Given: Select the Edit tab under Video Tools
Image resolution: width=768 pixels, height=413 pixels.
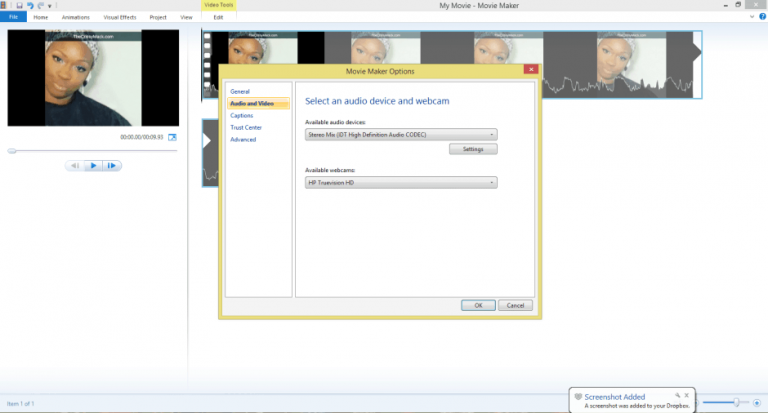Looking at the screenshot, I should (x=218, y=17).
